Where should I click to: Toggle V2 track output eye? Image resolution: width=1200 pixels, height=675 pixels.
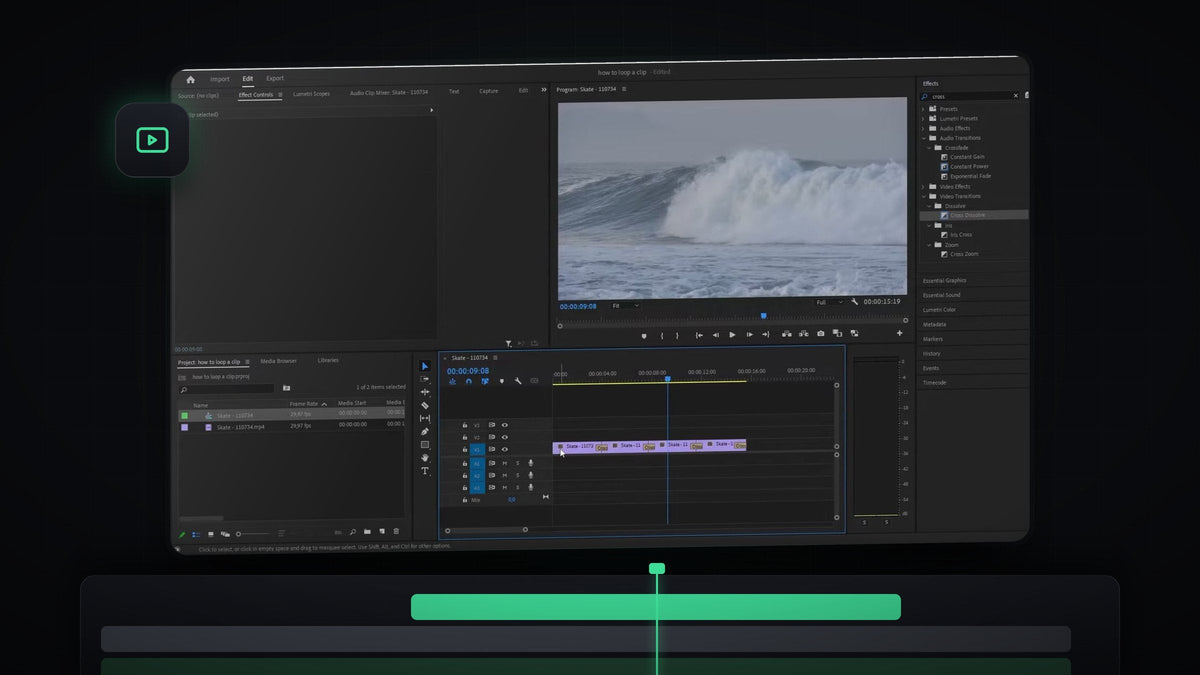coord(505,437)
